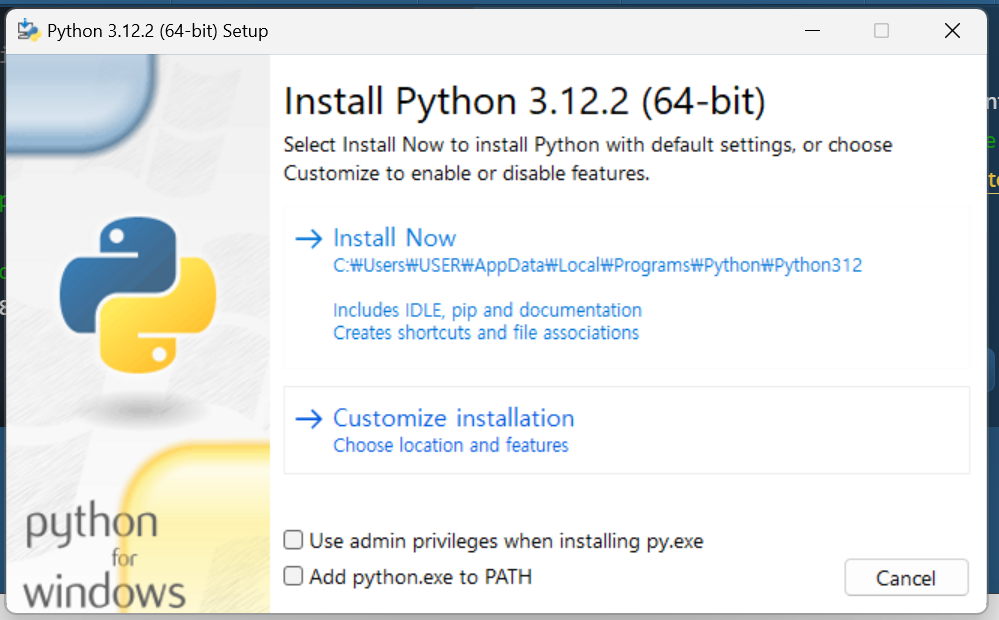
Task: Click 'Creates shortcuts and file associations' text
Action: coord(486,333)
